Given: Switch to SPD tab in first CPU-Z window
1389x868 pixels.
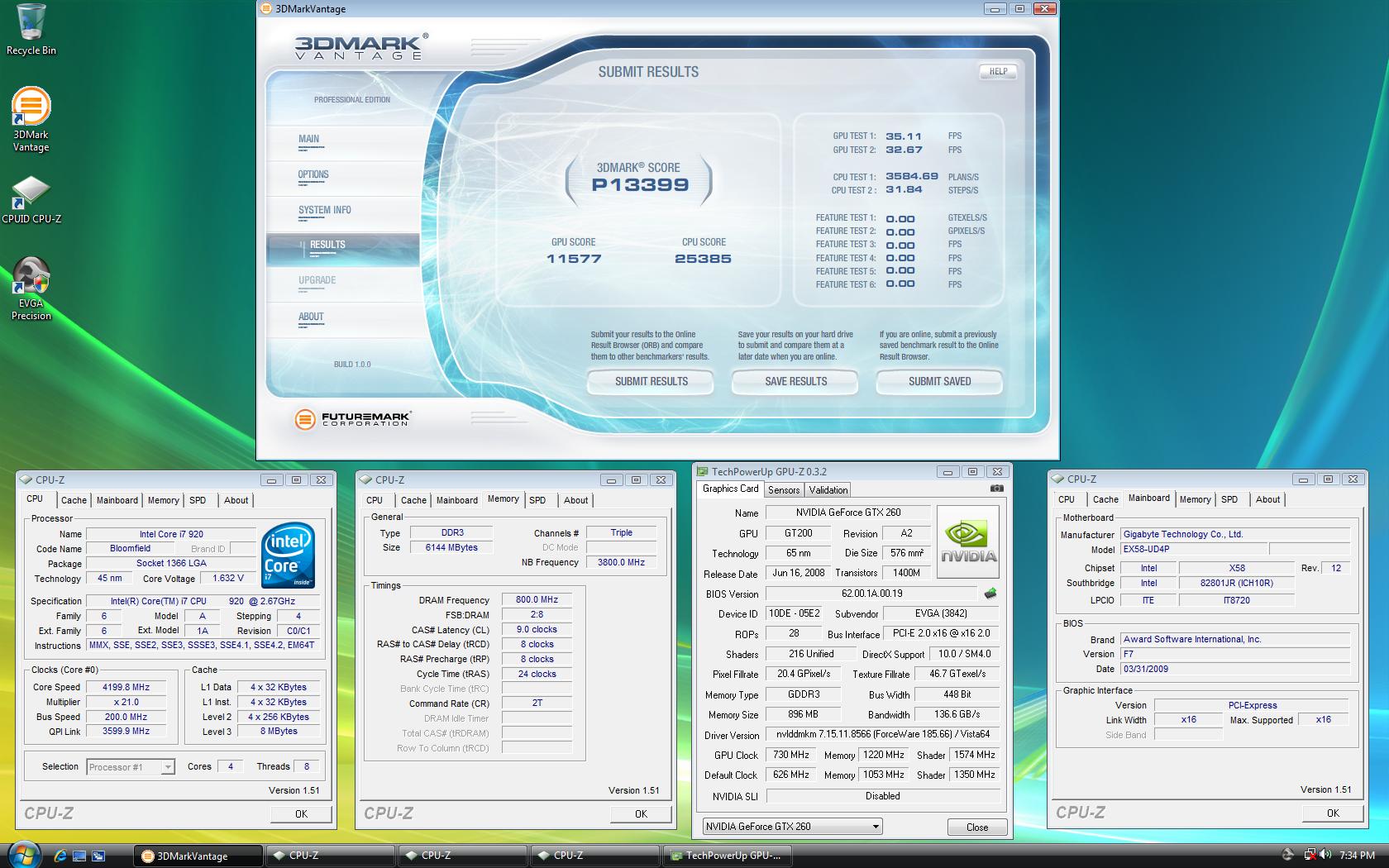Looking at the screenshot, I should tap(198, 500).
